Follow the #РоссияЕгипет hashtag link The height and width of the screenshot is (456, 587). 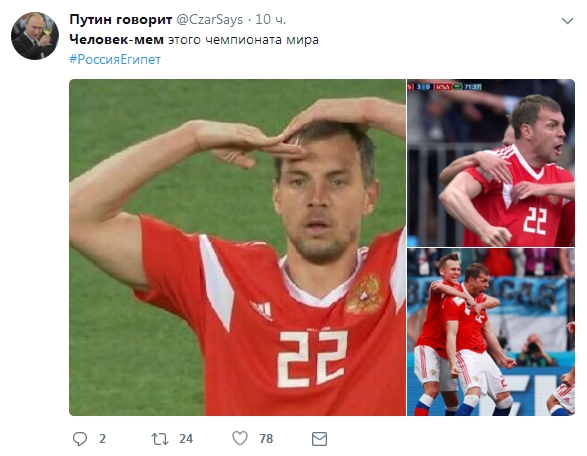pos(115,60)
